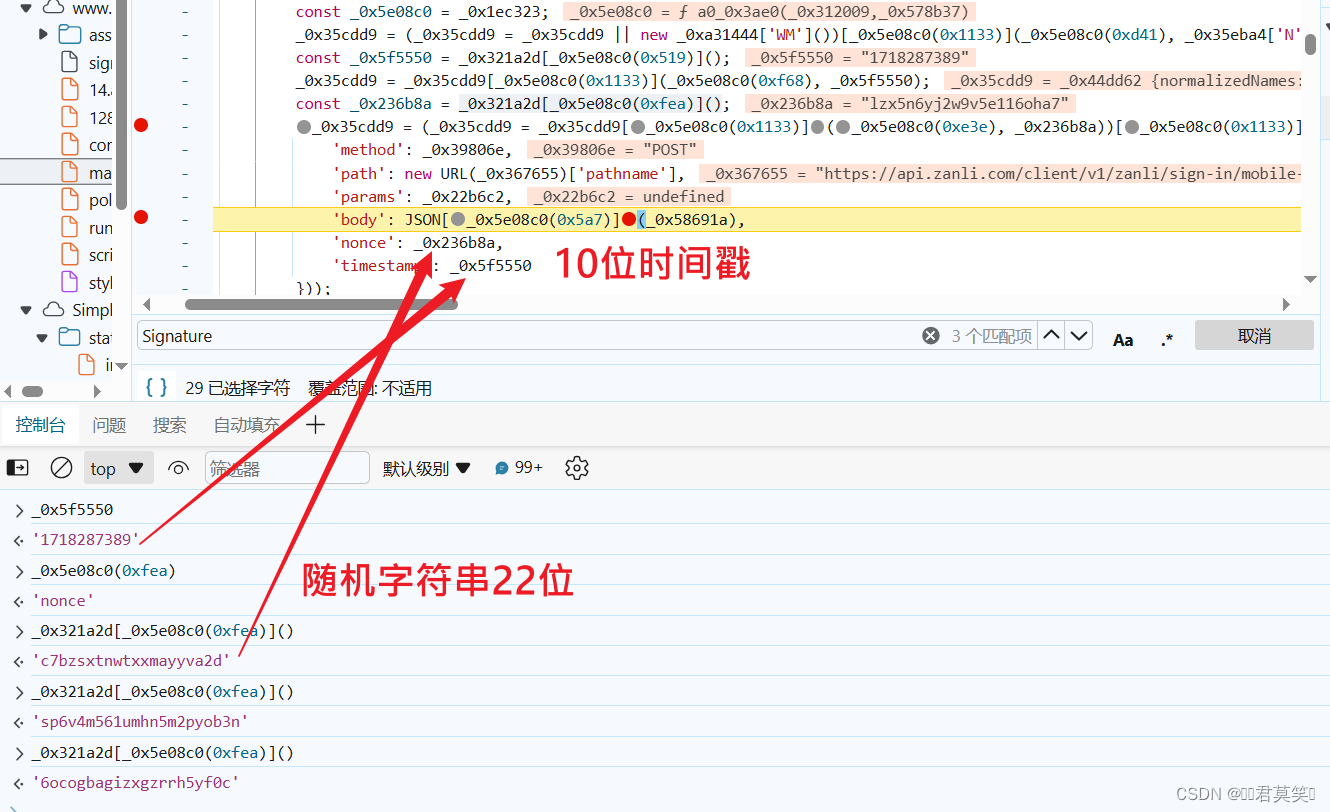This screenshot has height=812, width=1330.
Task: Click breakpoint dot beside the 'body' line
Action: click(x=141, y=217)
